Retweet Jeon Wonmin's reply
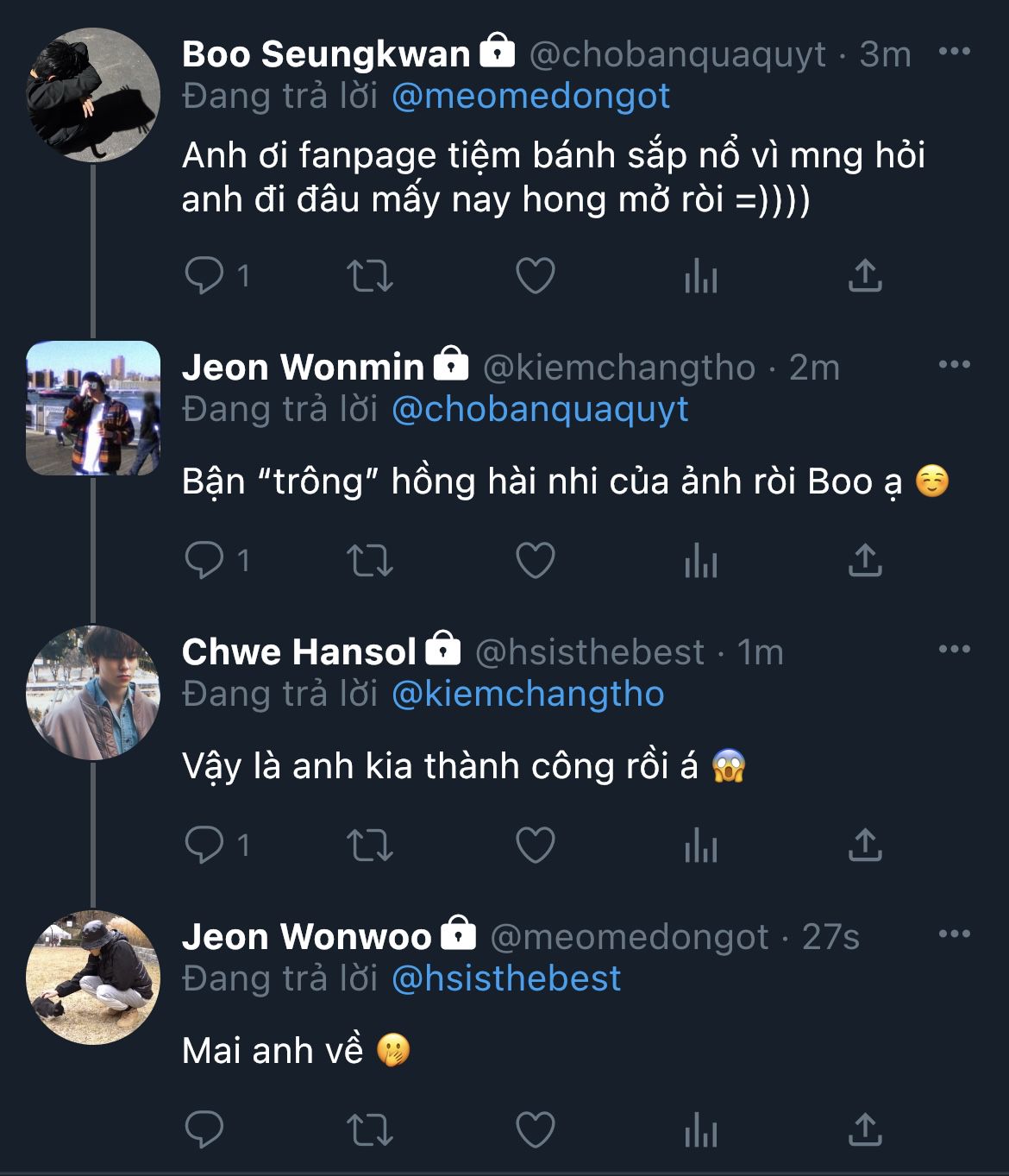The image size is (1009, 1176). point(370,561)
